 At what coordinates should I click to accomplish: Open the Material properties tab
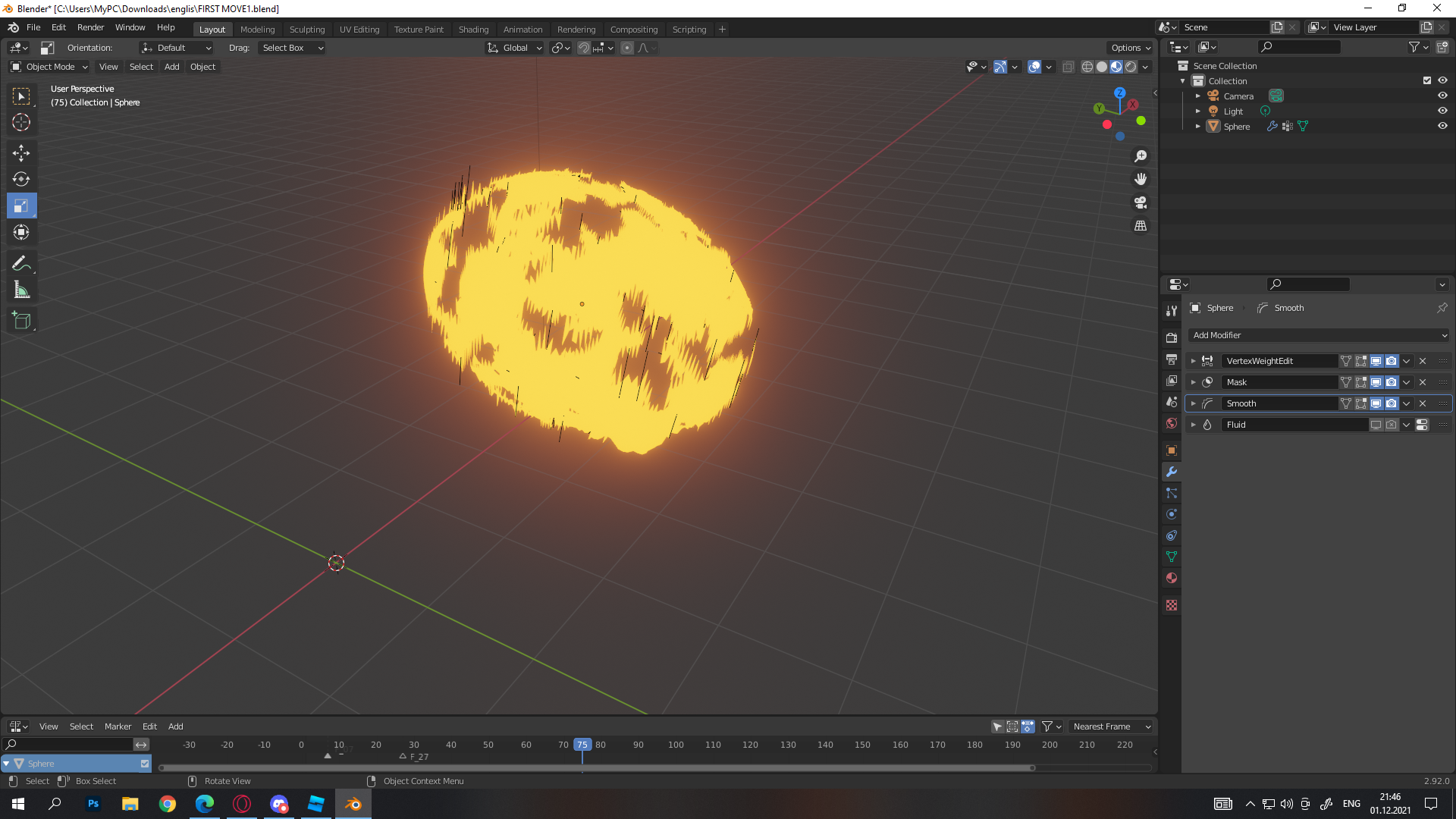tap(1172, 578)
